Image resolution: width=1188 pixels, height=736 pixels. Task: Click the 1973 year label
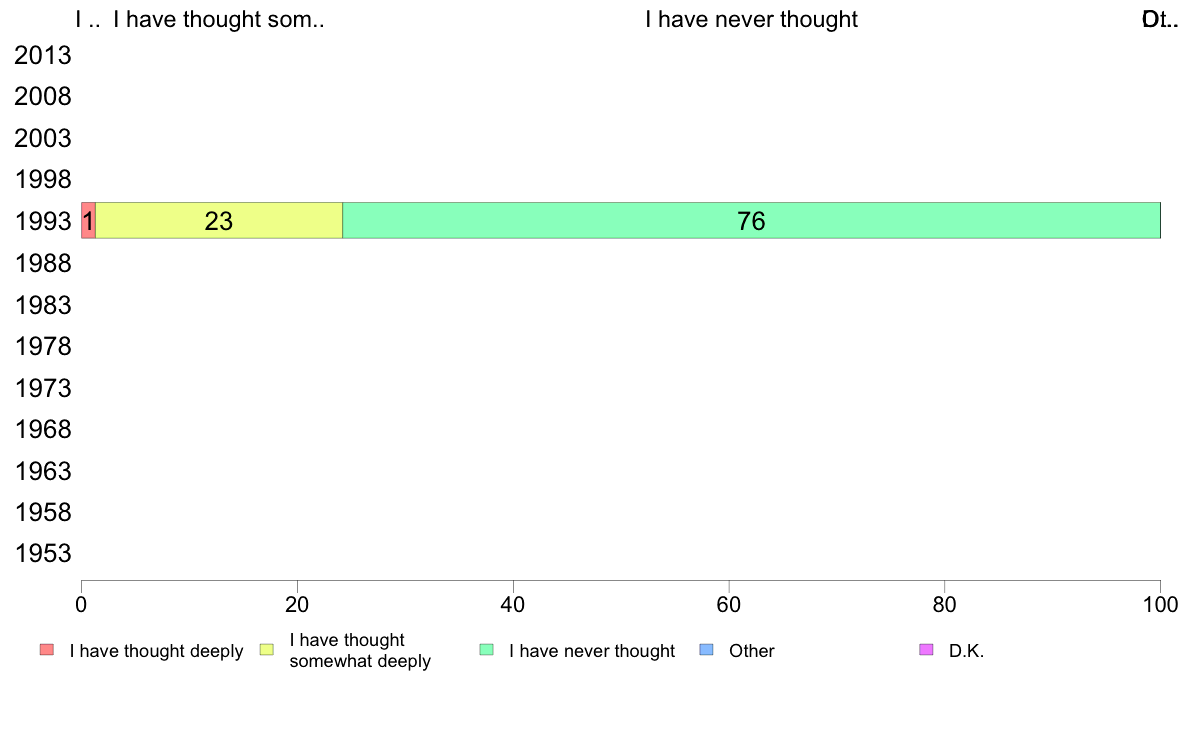coord(43,388)
